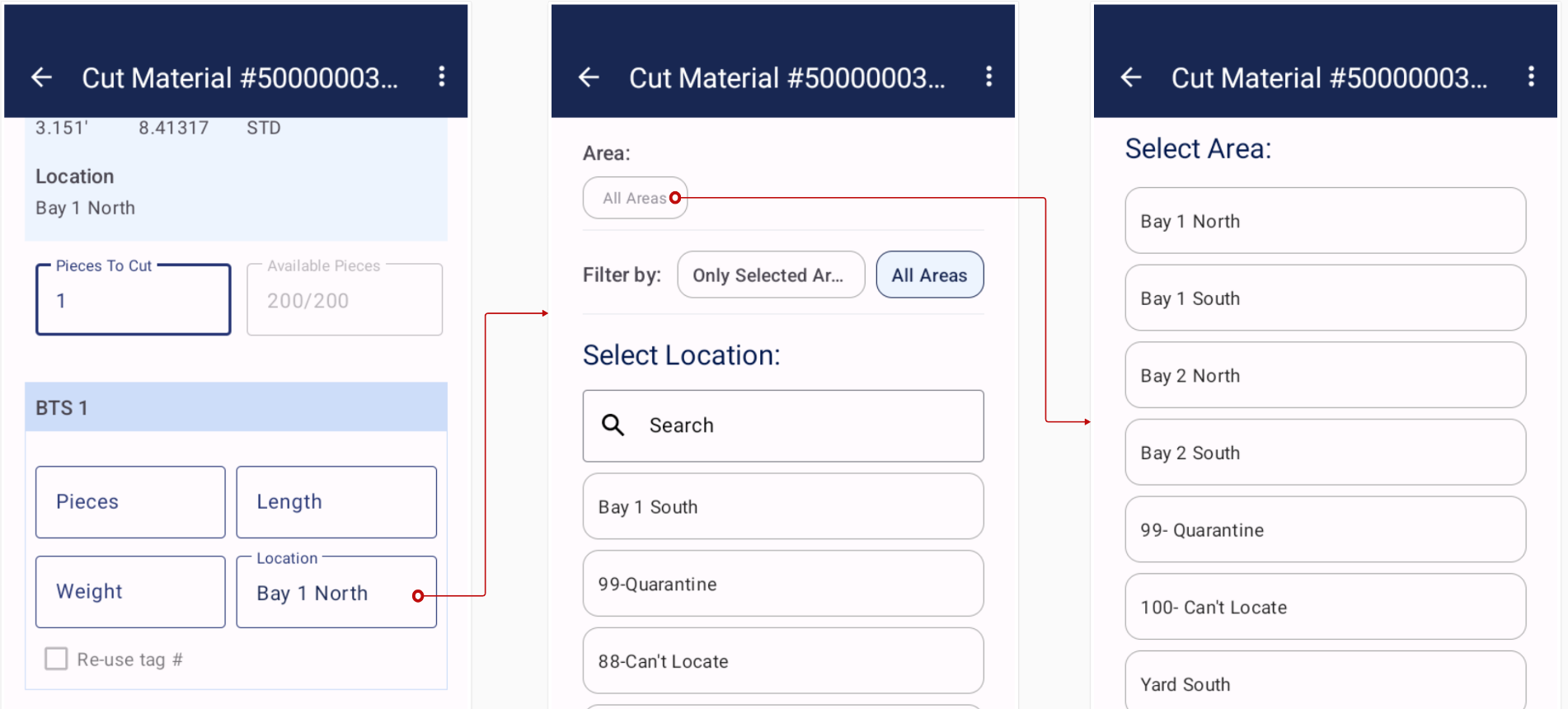
Task: Click the Bay 1 North text under Location heading
Action: tap(85, 208)
